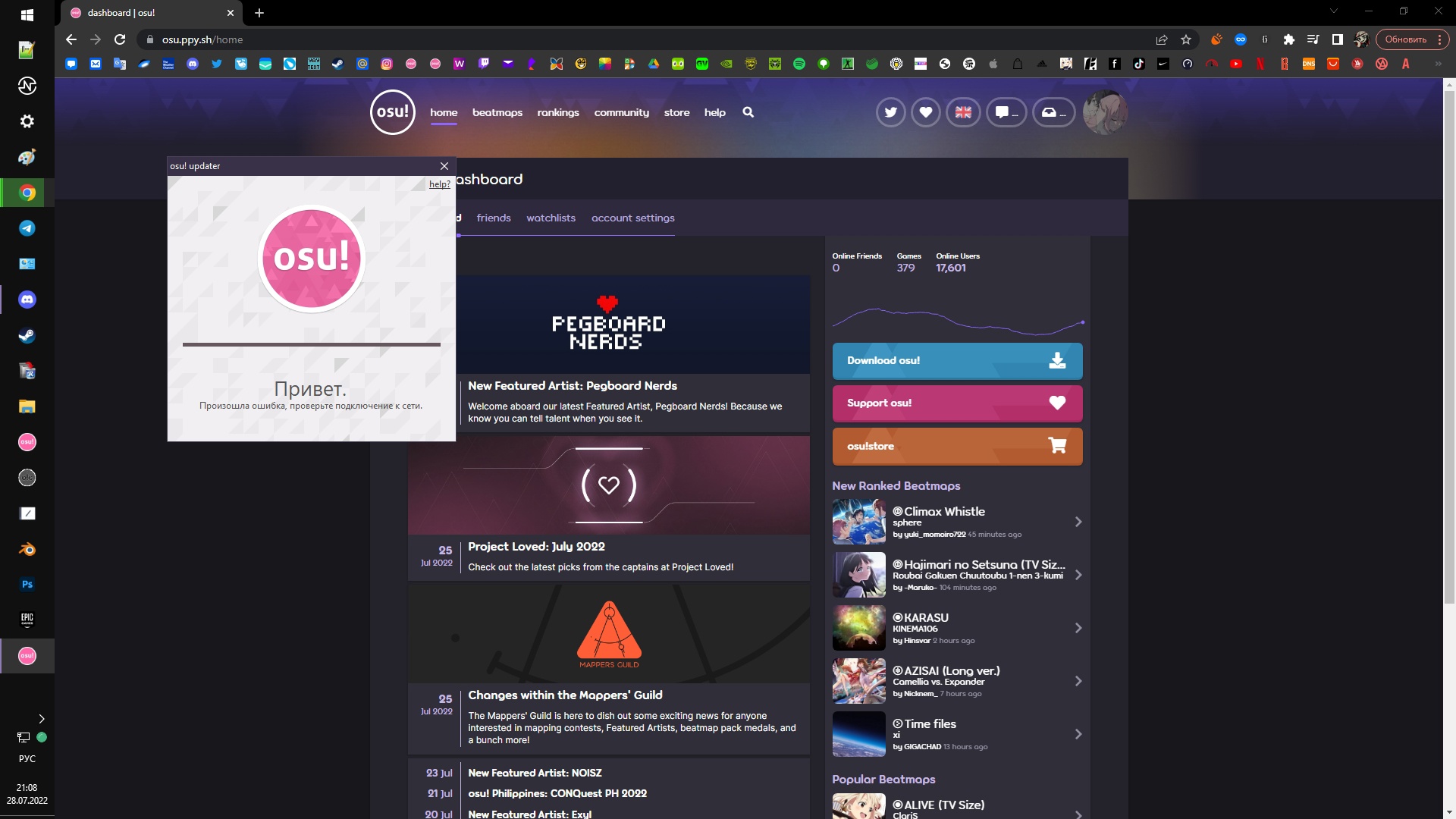Open TikTok bookmark in bookmarks bar
This screenshot has width=1456, height=819.
1139,64
